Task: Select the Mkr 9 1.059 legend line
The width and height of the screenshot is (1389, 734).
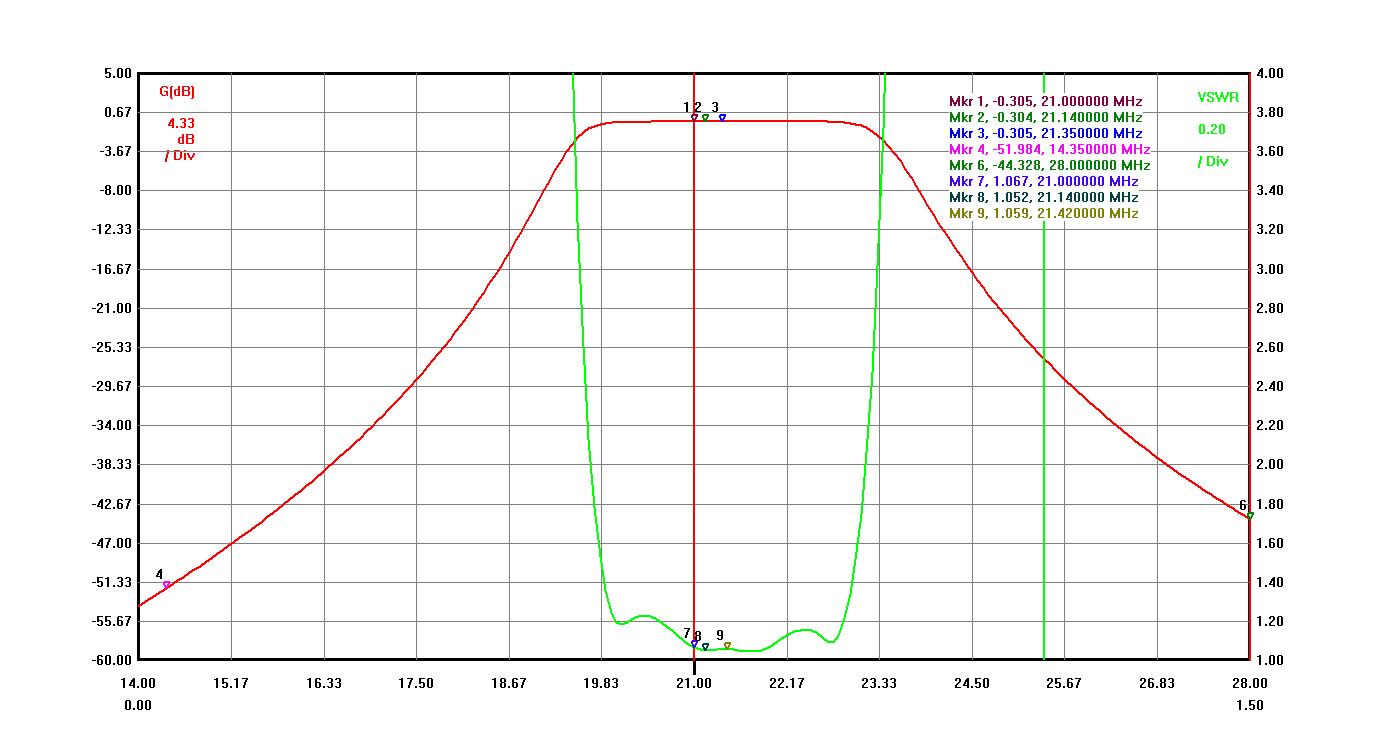Action: 1043,213
